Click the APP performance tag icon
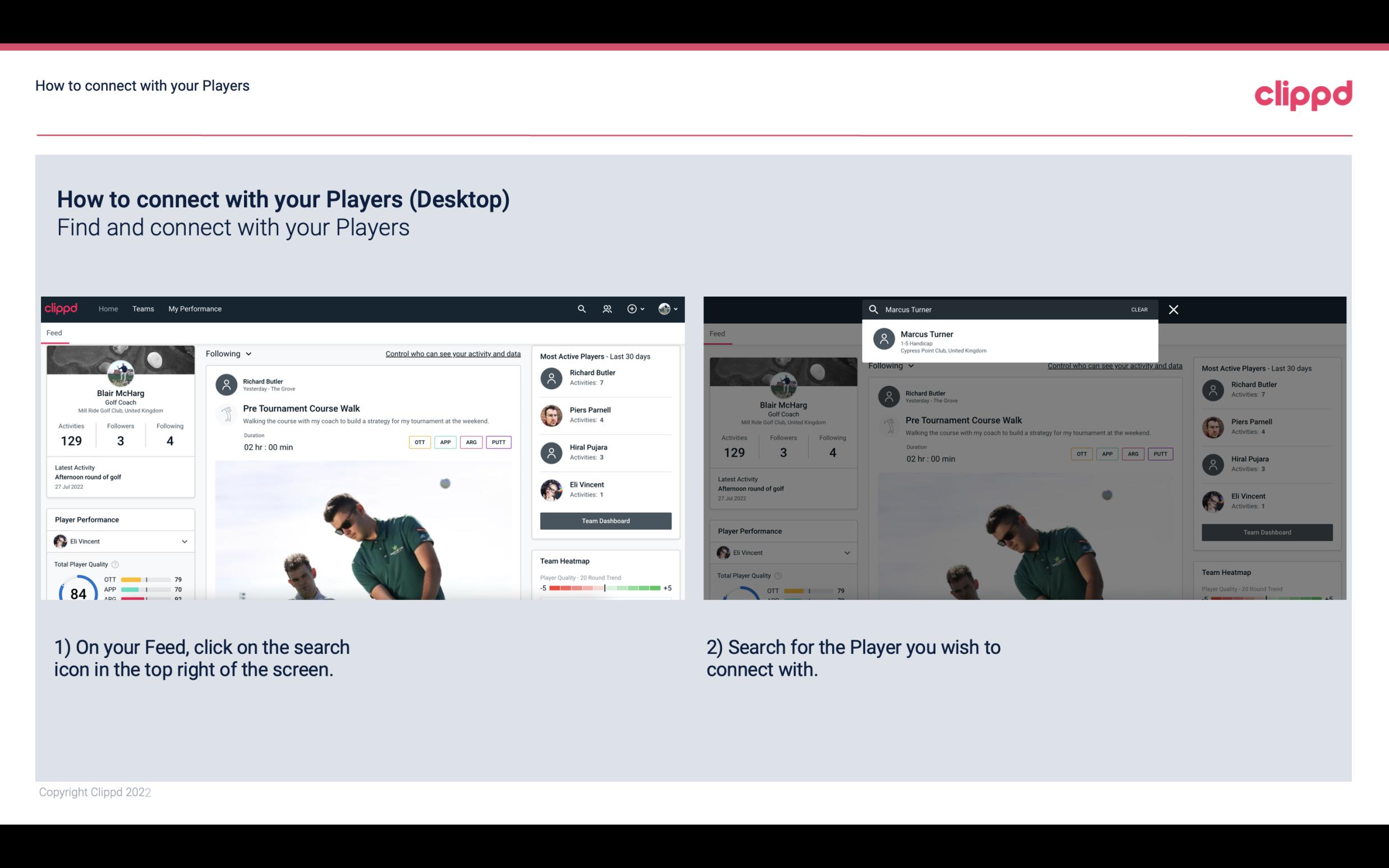Viewport: 1389px width, 868px height. (x=444, y=441)
